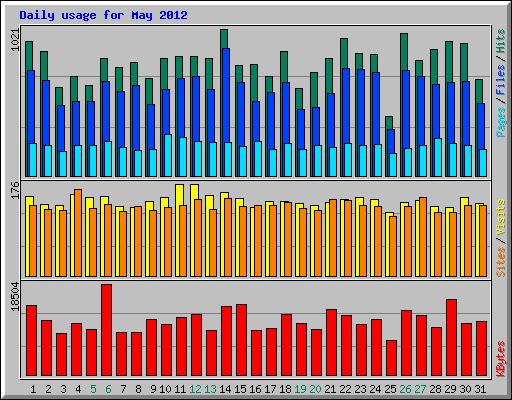512x400 pixels.
Task: Click day 31 on the x-axis
Action: [480, 389]
